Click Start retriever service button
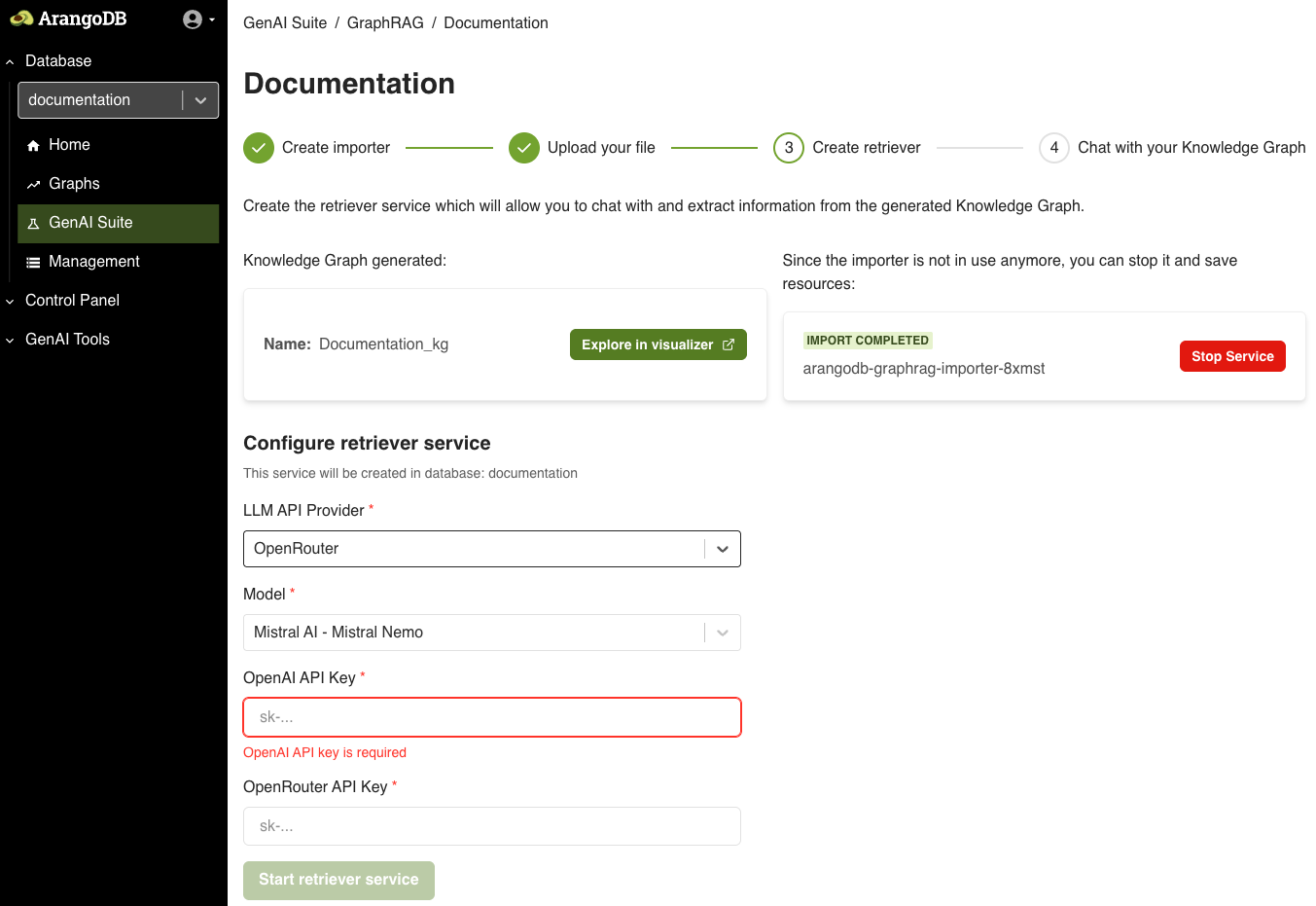1316x906 pixels. (338, 880)
